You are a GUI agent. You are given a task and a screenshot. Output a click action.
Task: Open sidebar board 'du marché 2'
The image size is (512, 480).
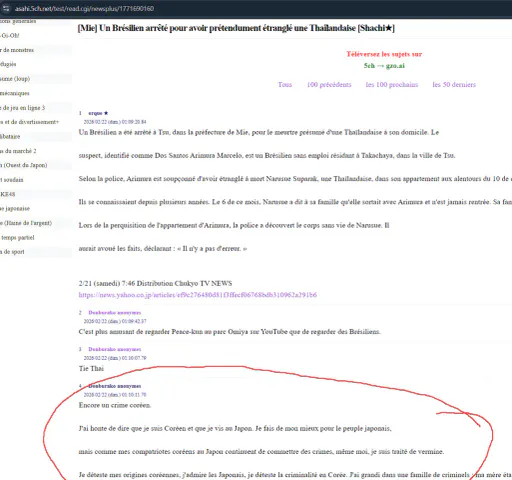(x=18, y=151)
